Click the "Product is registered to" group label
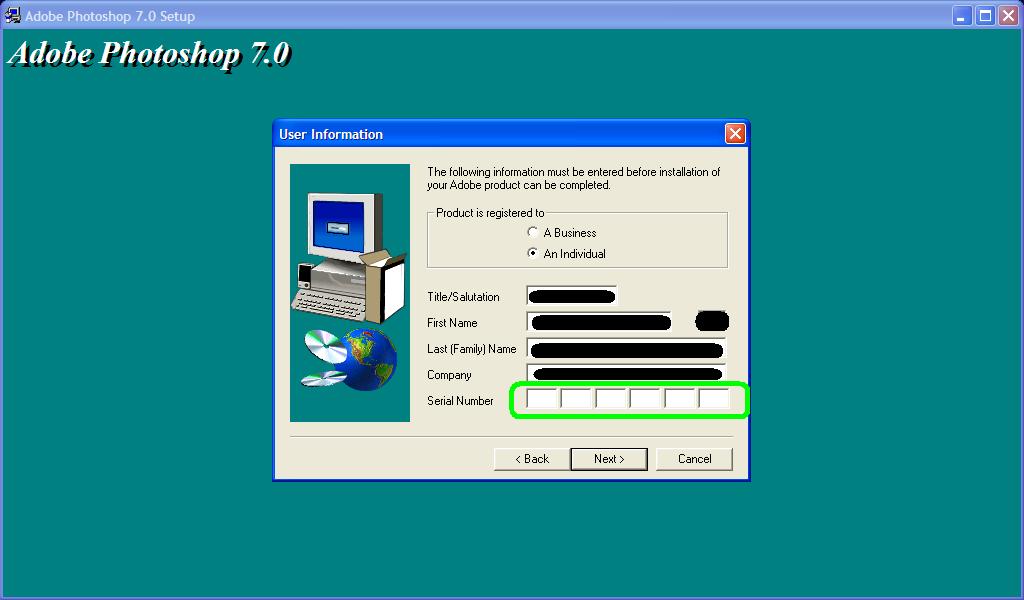This screenshot has height=600, width=1024. tap(490, 213)
